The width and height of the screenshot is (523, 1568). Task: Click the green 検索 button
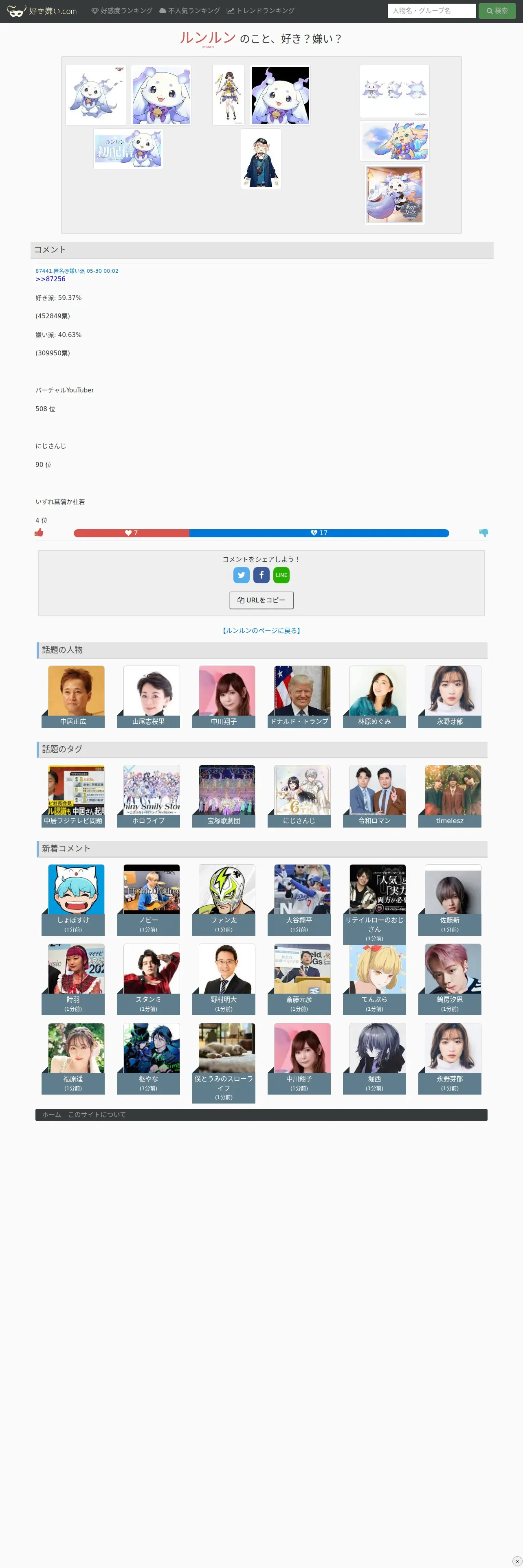click(x=497, y=11)
